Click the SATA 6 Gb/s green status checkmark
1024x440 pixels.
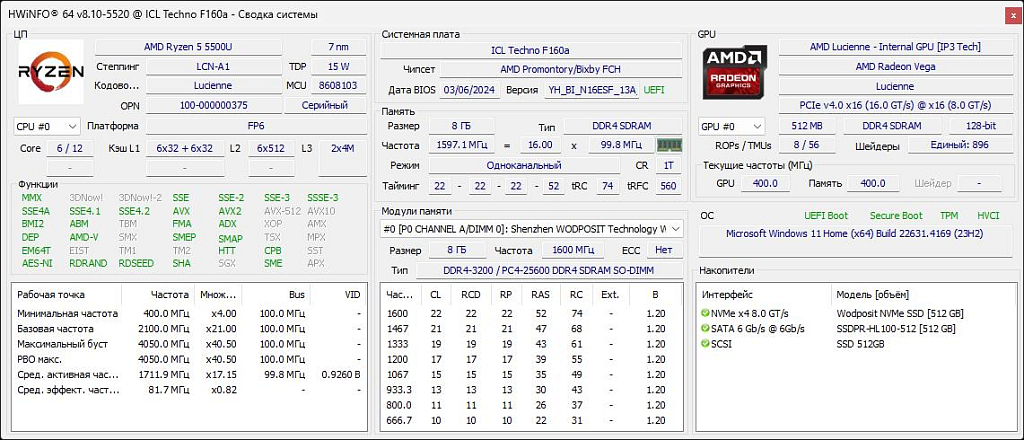pyautogui.click(x=706, y=328)
